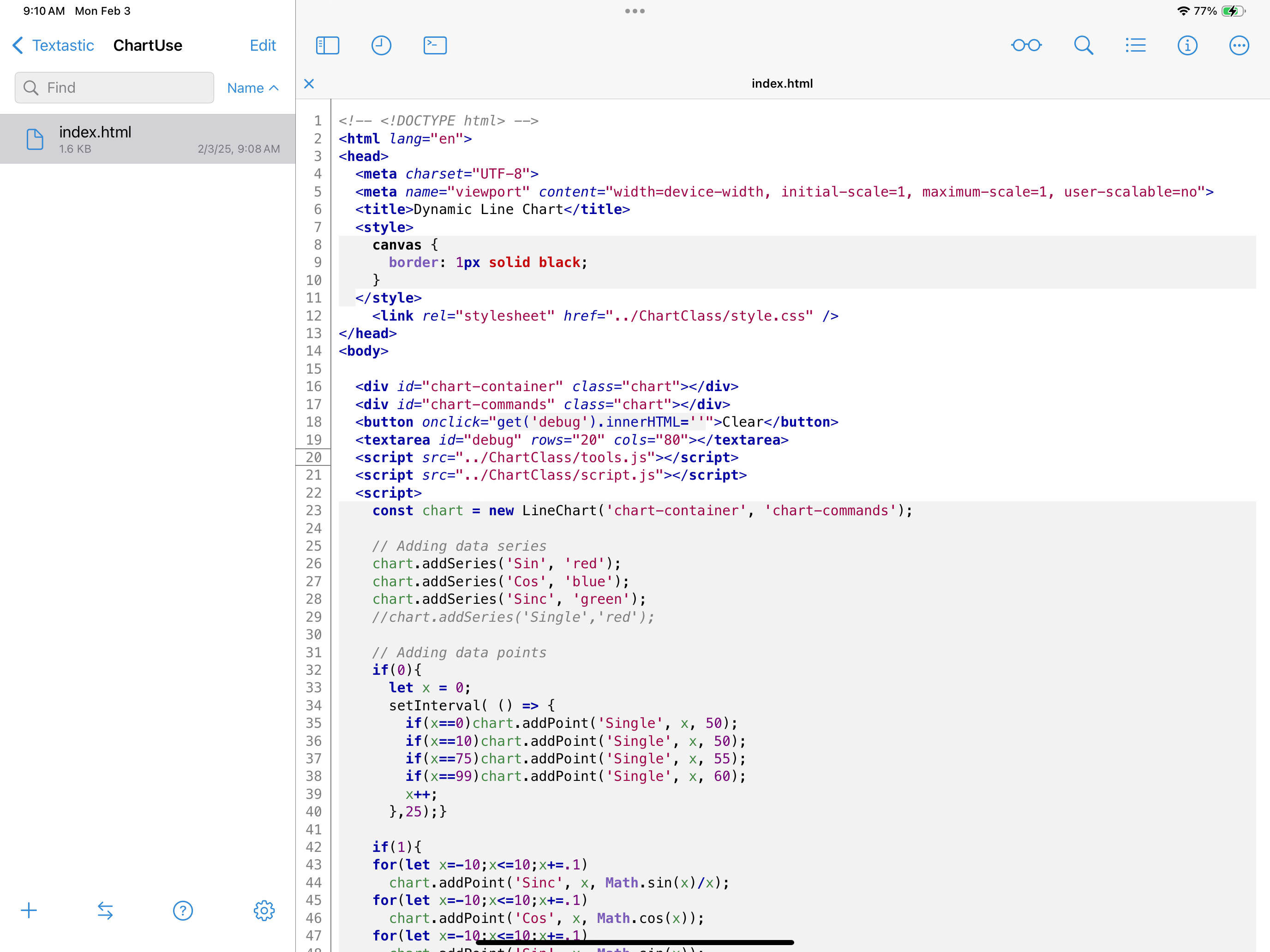The image size is (1270, 952).
Task: Open file info icon
Action: (x=1187, y=45)
